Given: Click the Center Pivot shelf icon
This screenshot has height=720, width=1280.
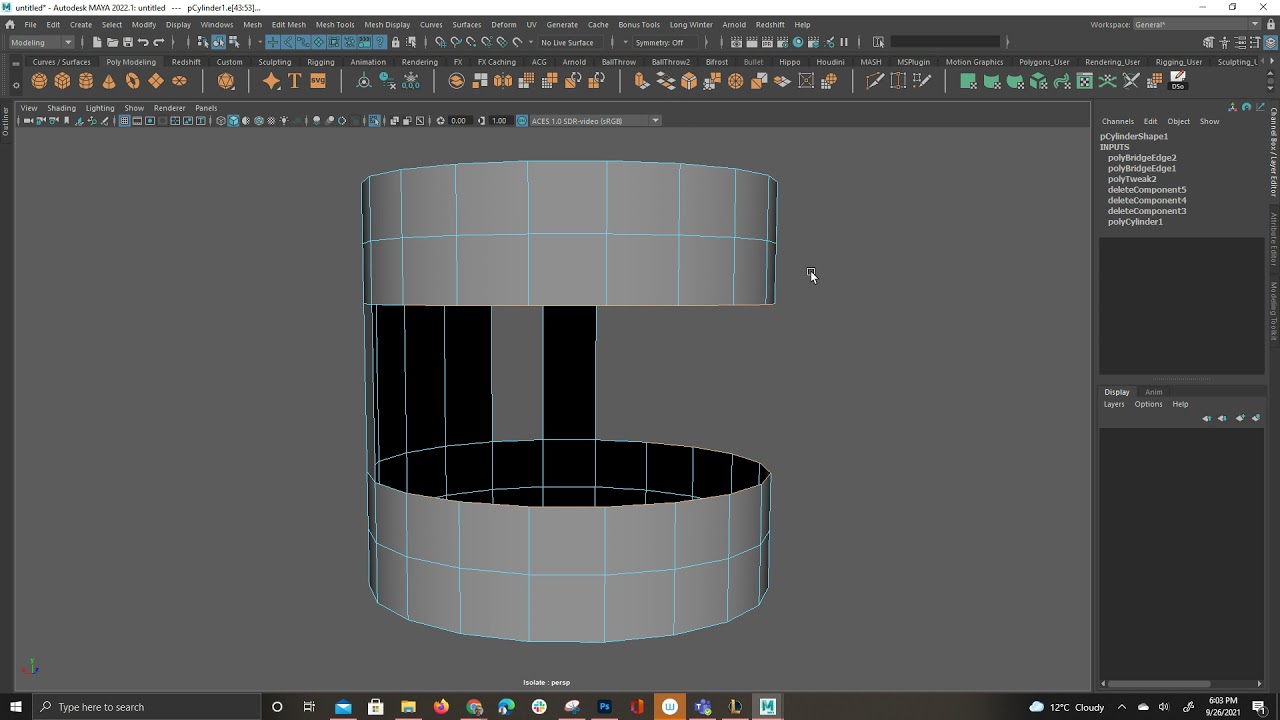Looking at the screenshot, I should click(364, 81).
